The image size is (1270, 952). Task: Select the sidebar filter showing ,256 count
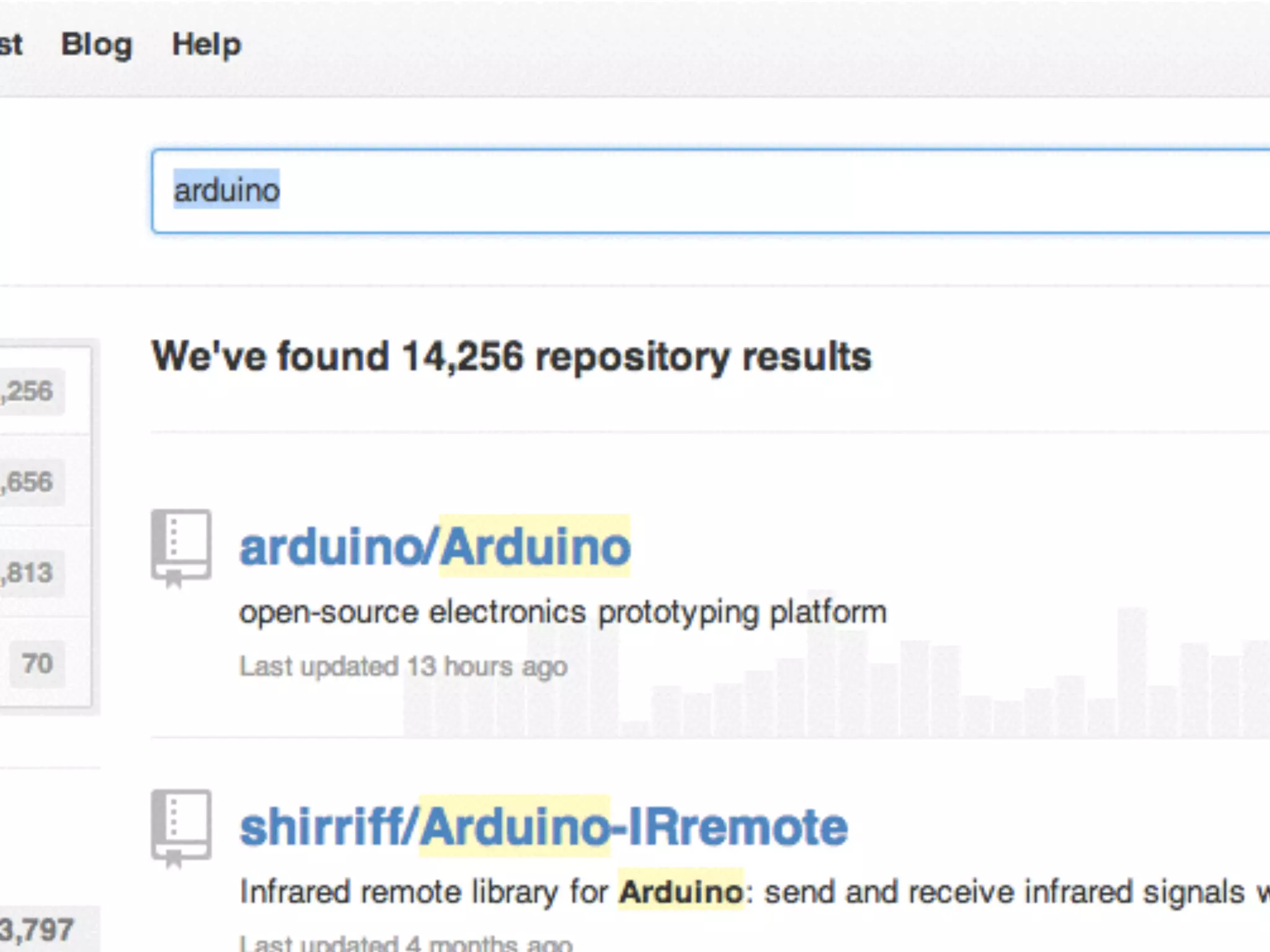pos(30,391)
